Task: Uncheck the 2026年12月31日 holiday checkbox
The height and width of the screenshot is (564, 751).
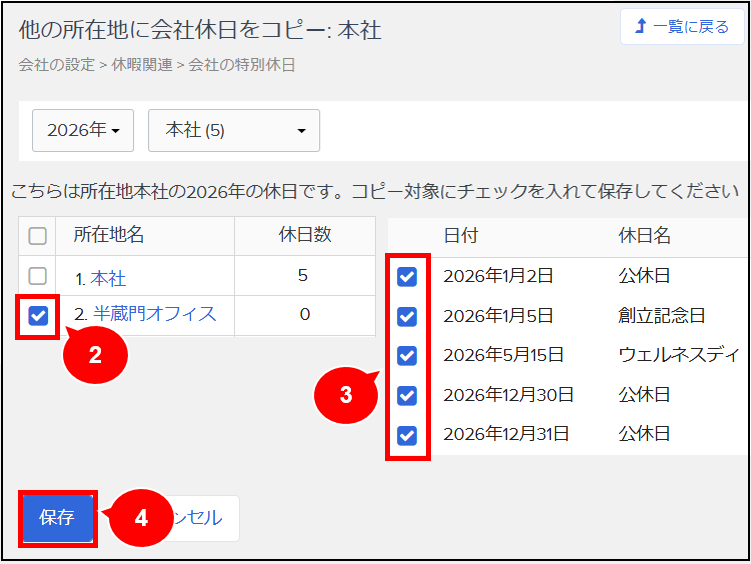Action: click(x=407, y=434)
